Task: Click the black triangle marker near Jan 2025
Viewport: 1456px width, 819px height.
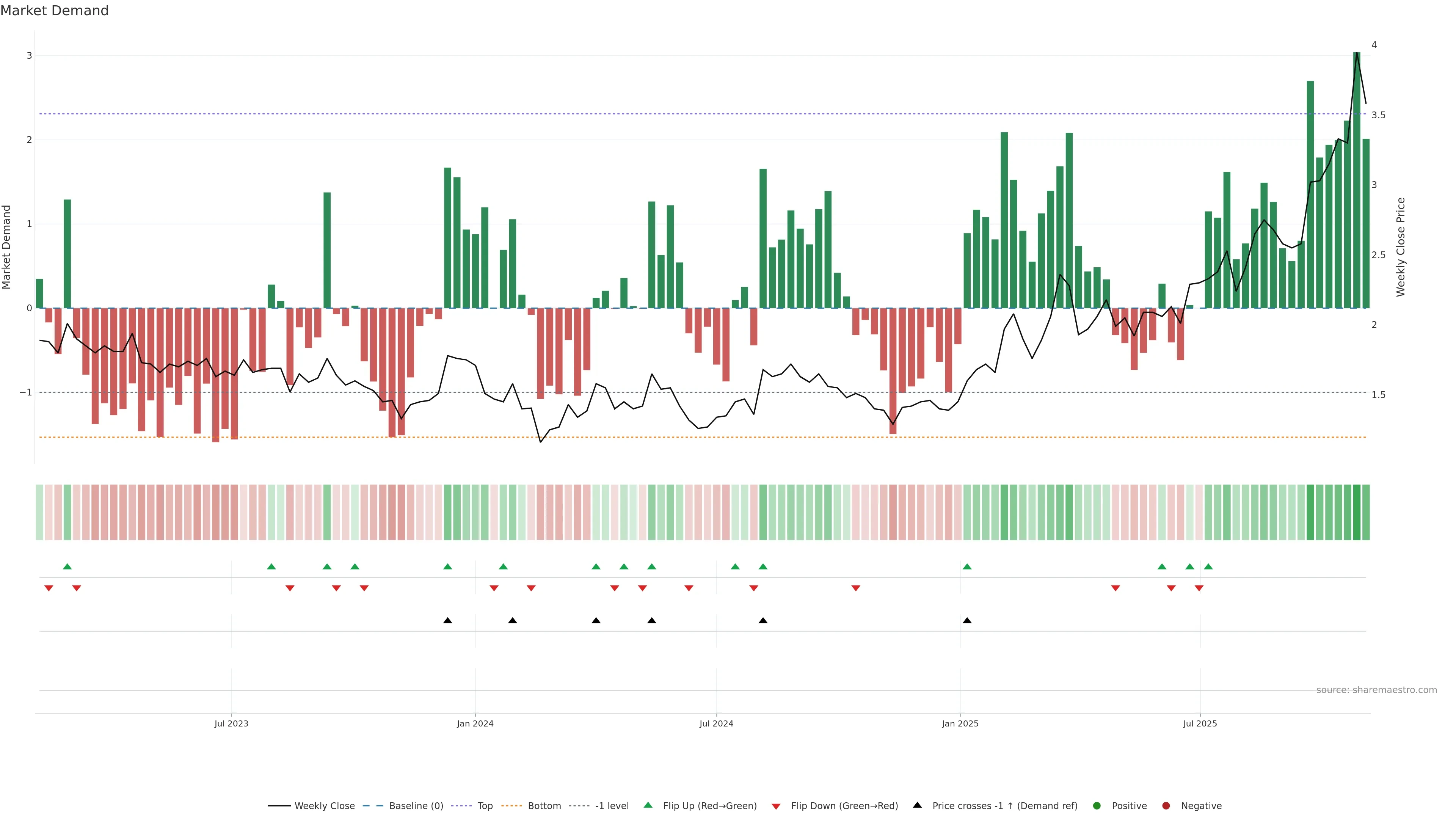Action: (967, 621)
